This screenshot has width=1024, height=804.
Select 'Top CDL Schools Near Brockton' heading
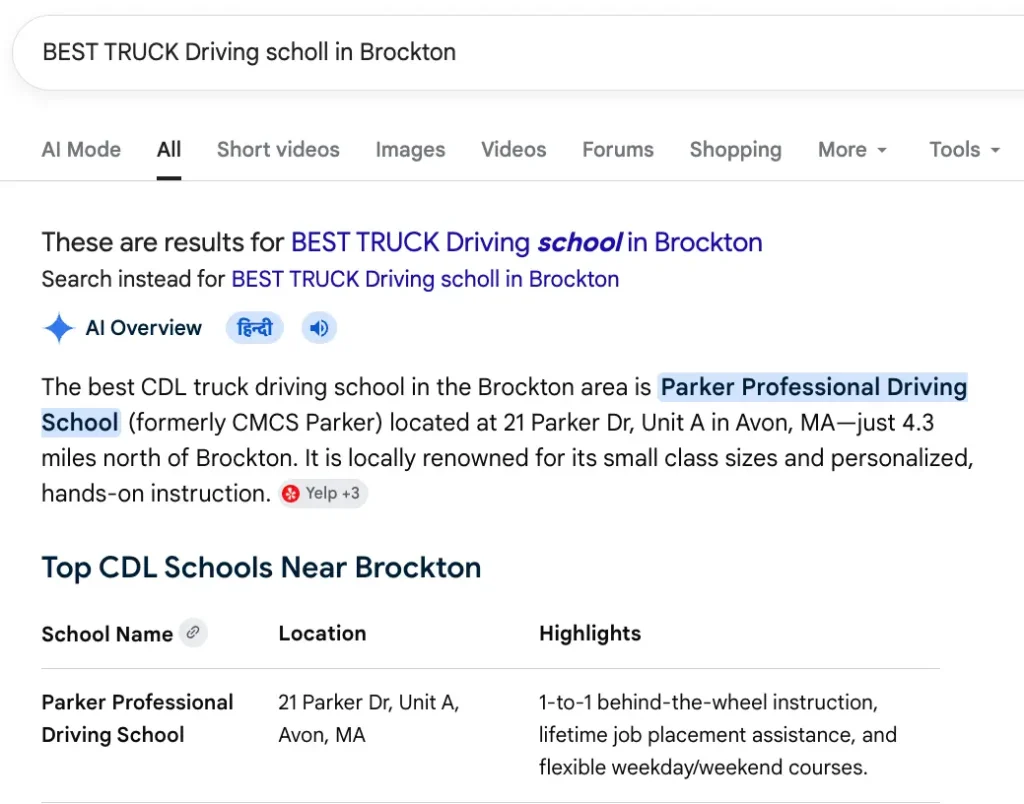click(261, 567)
